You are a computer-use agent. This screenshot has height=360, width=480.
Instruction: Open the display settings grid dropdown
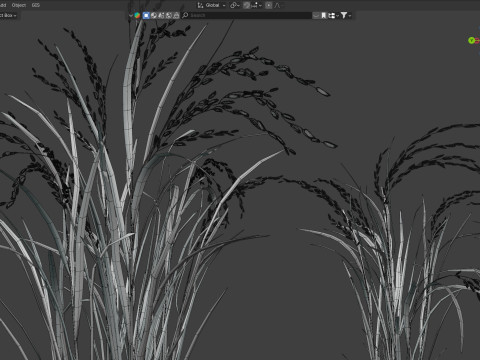tap(333, 15)
